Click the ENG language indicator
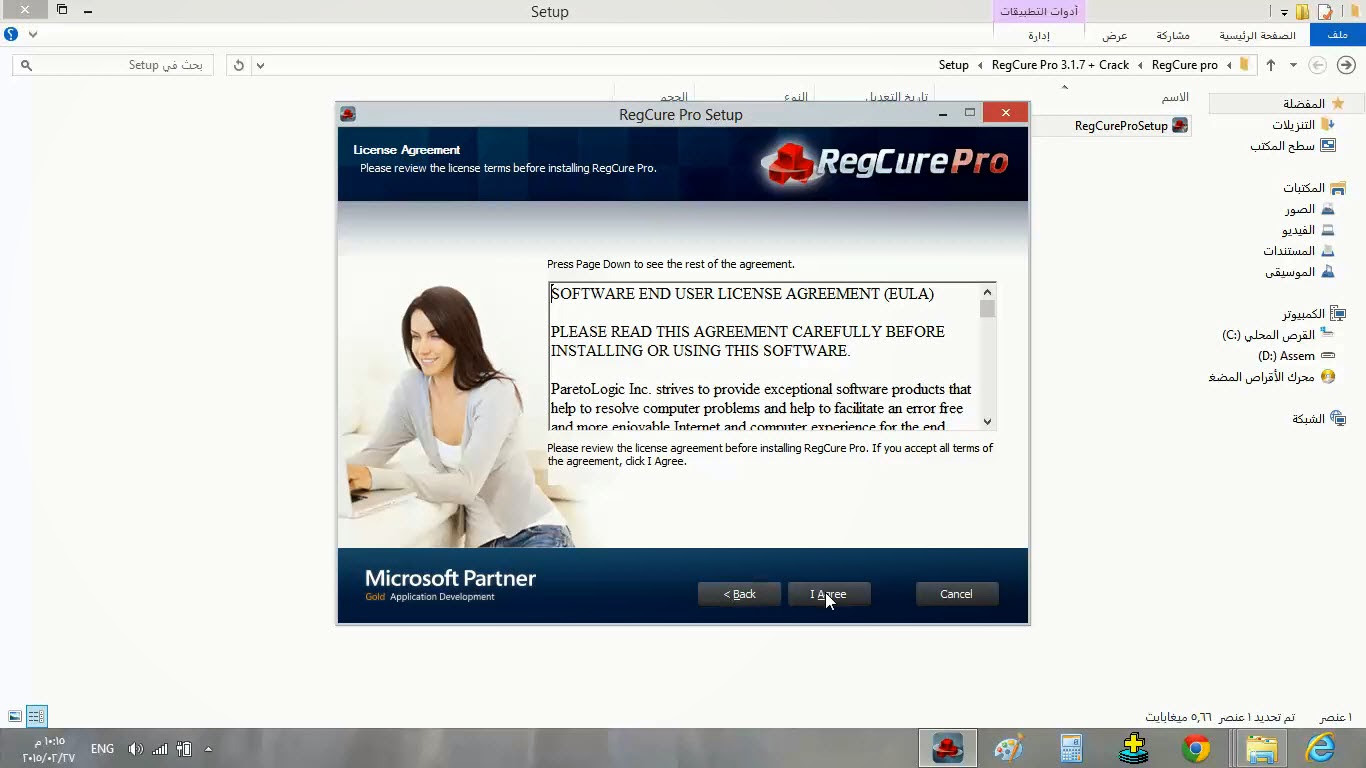 tap(102, 748)
